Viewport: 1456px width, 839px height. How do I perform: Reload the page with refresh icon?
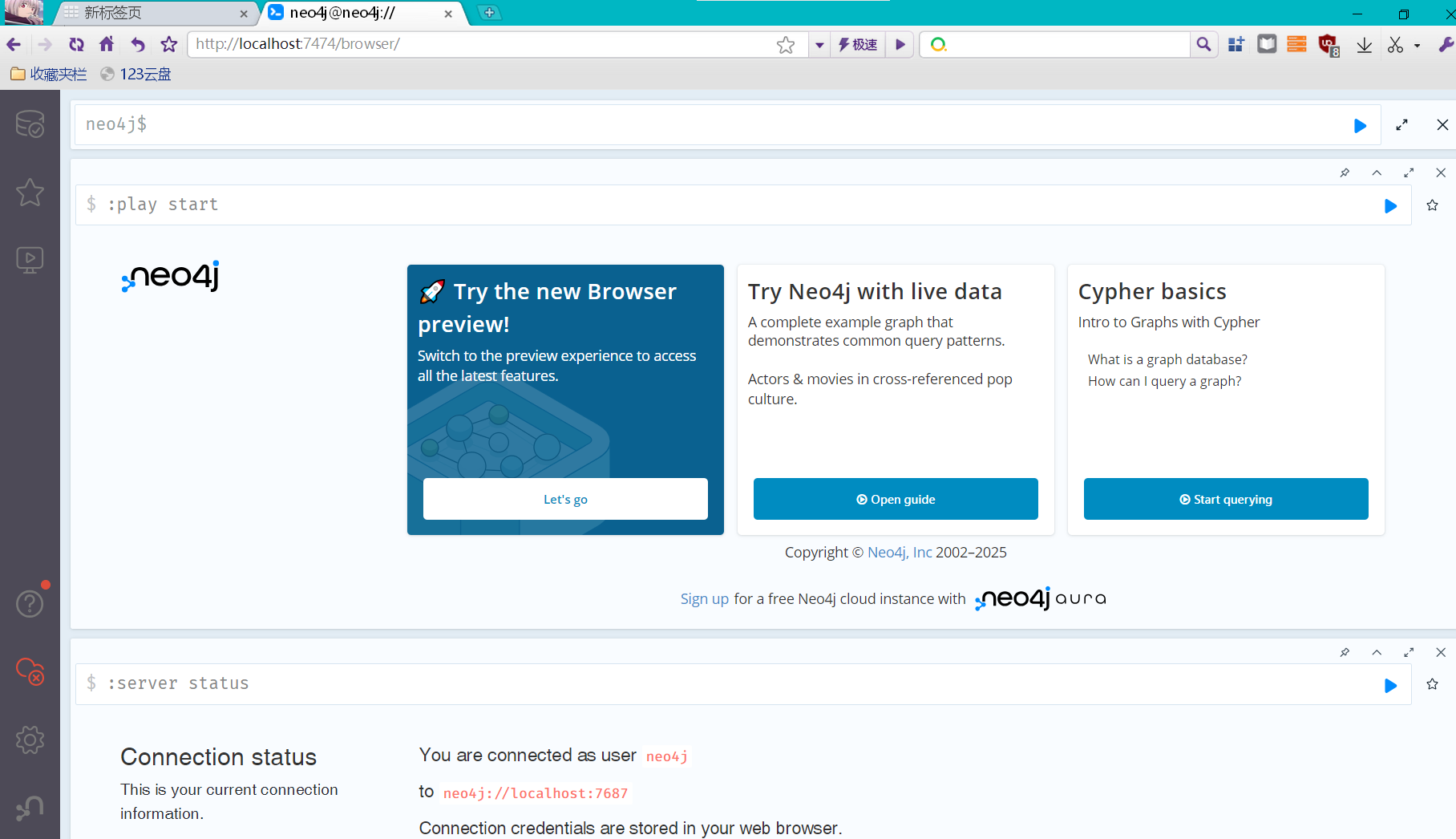click(76, 44)
